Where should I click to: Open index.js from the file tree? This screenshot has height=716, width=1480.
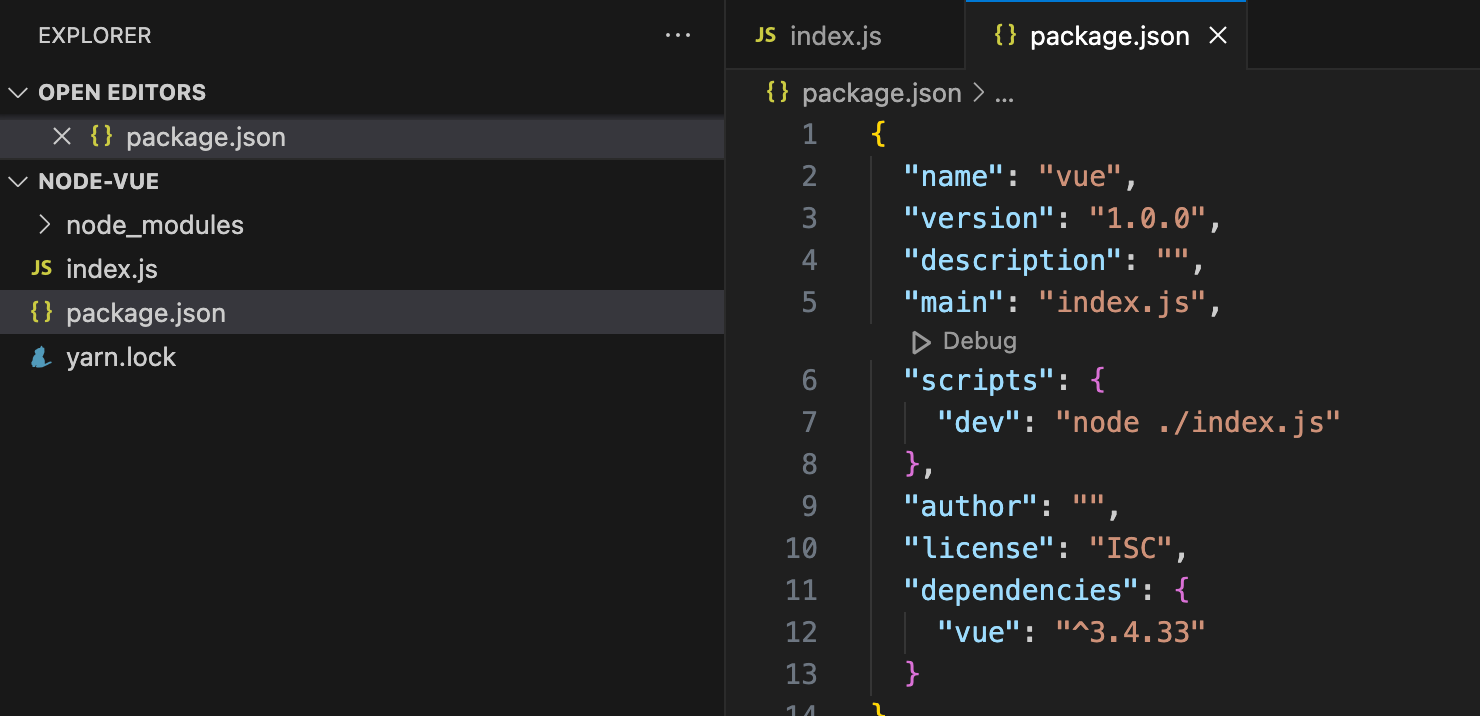[112, 269]
